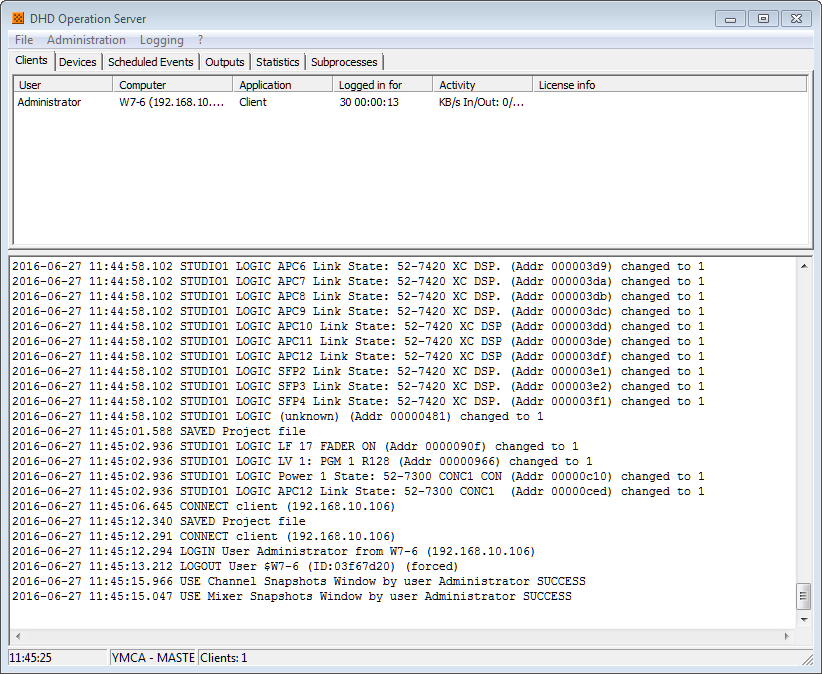Click the APC11 Link State log line
The width and height of the screenshot is (822, 674).
358,341
